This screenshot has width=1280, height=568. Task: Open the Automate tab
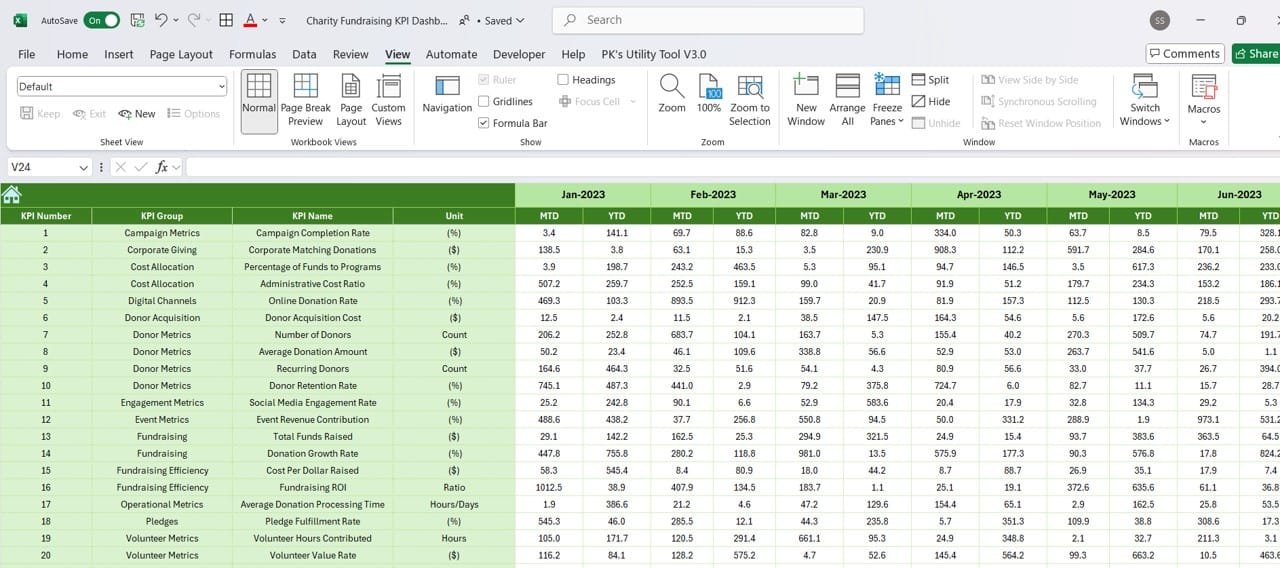click(451, 54)
